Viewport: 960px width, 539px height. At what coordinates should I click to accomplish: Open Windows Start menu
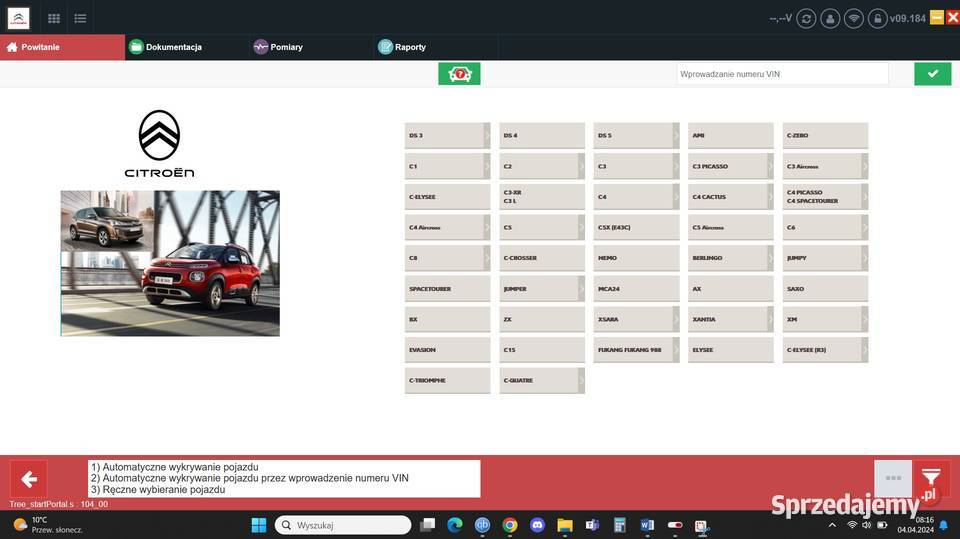259,525
